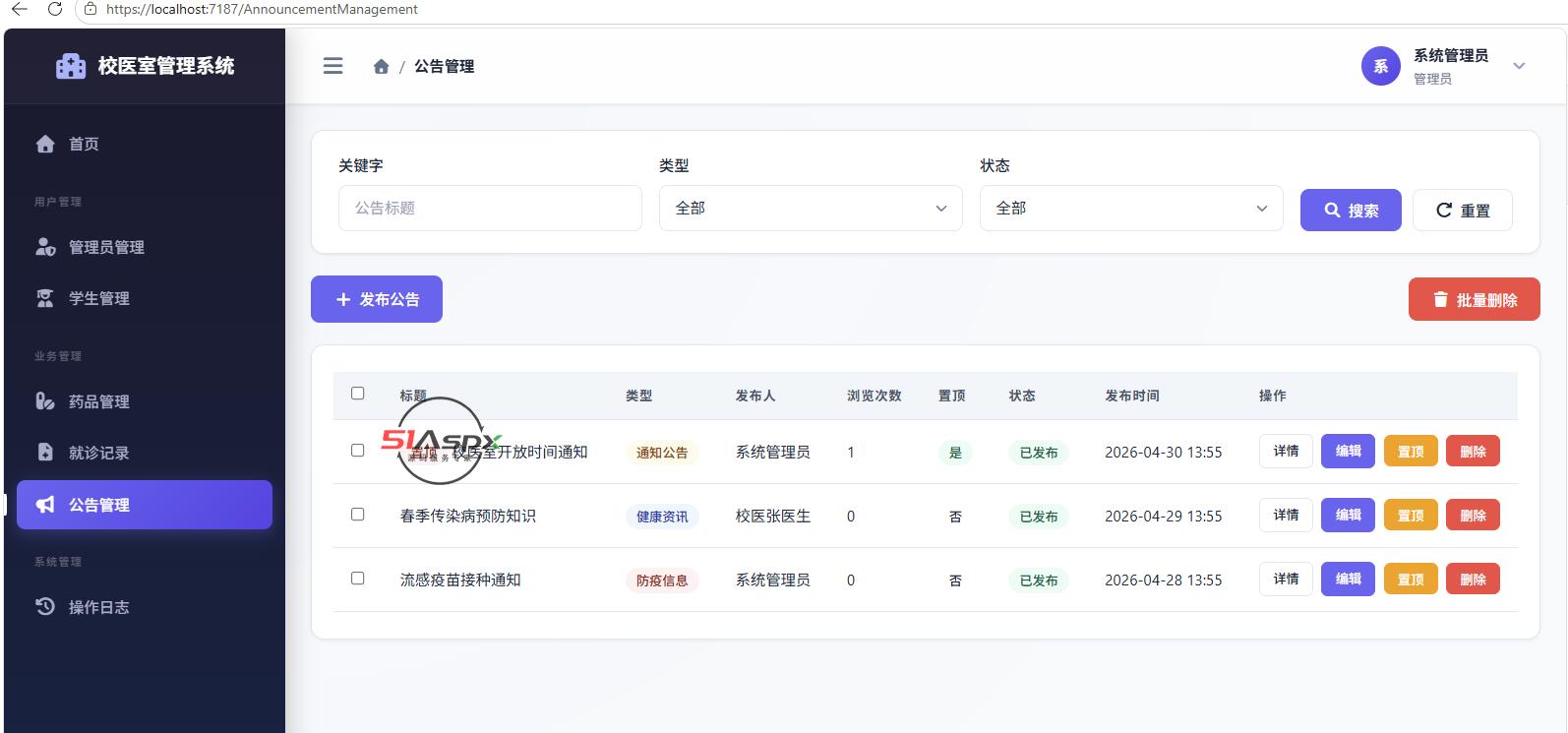Screen dimensions: 1568x733
Task: Click the student icon beside 学生管理
Action: (45, 298)
